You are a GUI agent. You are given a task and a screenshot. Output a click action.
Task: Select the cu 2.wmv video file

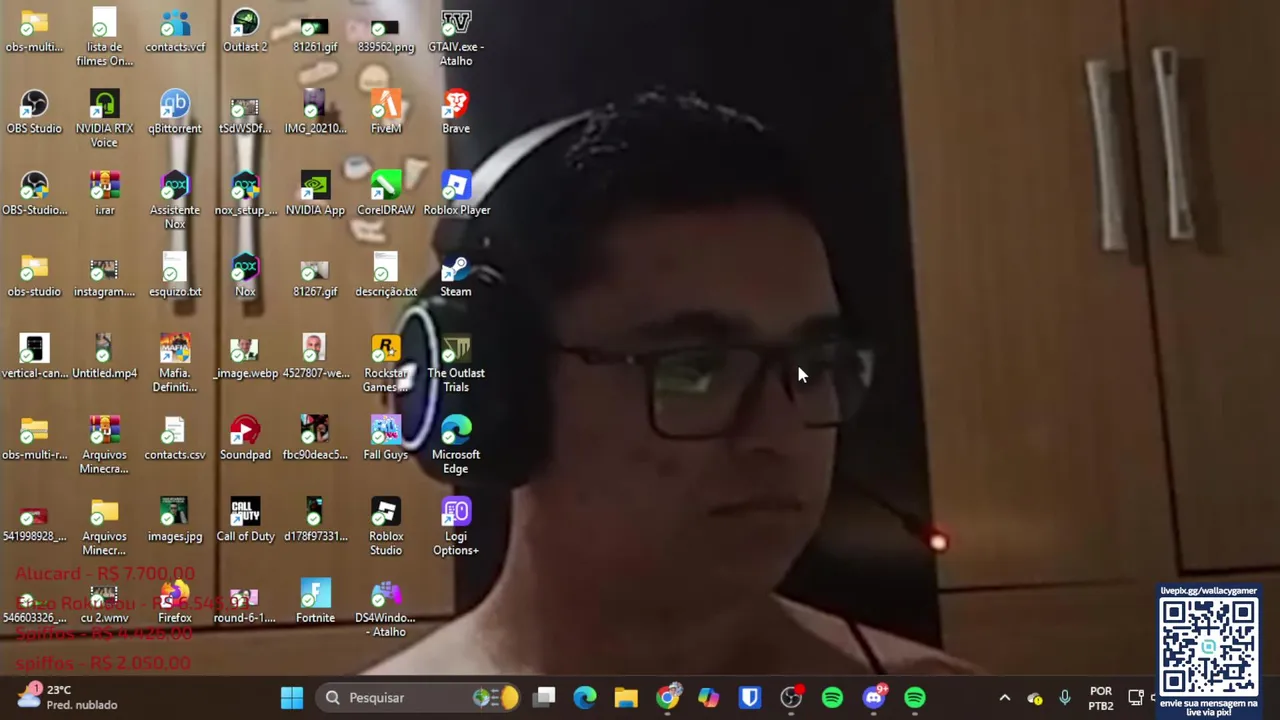[x=104, y=602]
